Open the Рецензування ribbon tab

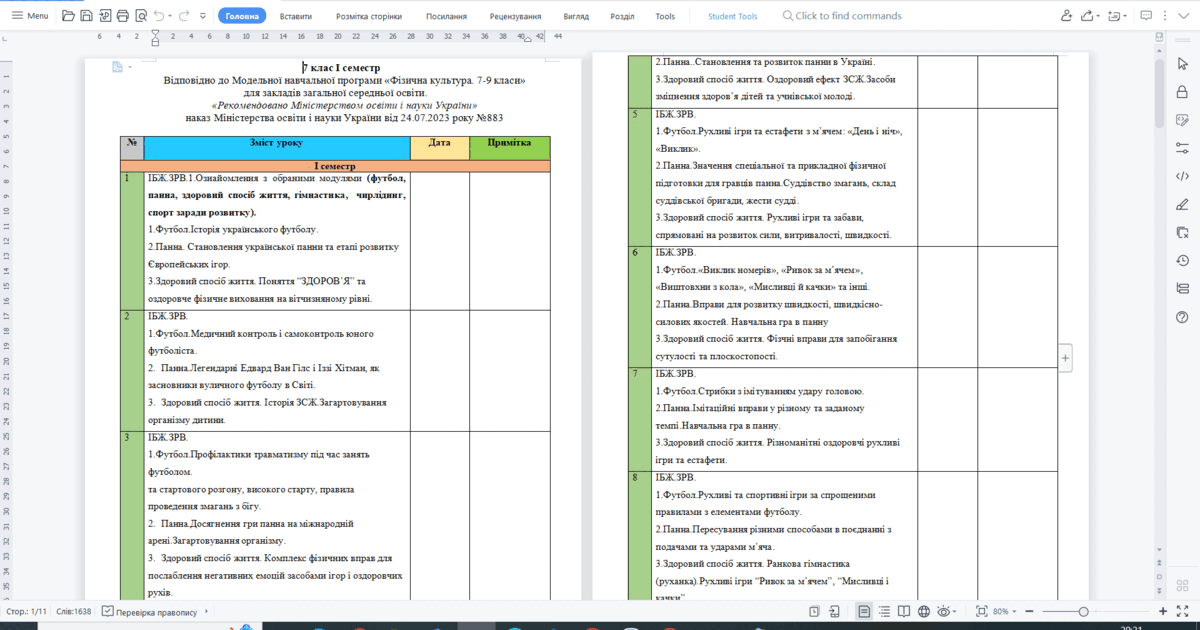515,16
